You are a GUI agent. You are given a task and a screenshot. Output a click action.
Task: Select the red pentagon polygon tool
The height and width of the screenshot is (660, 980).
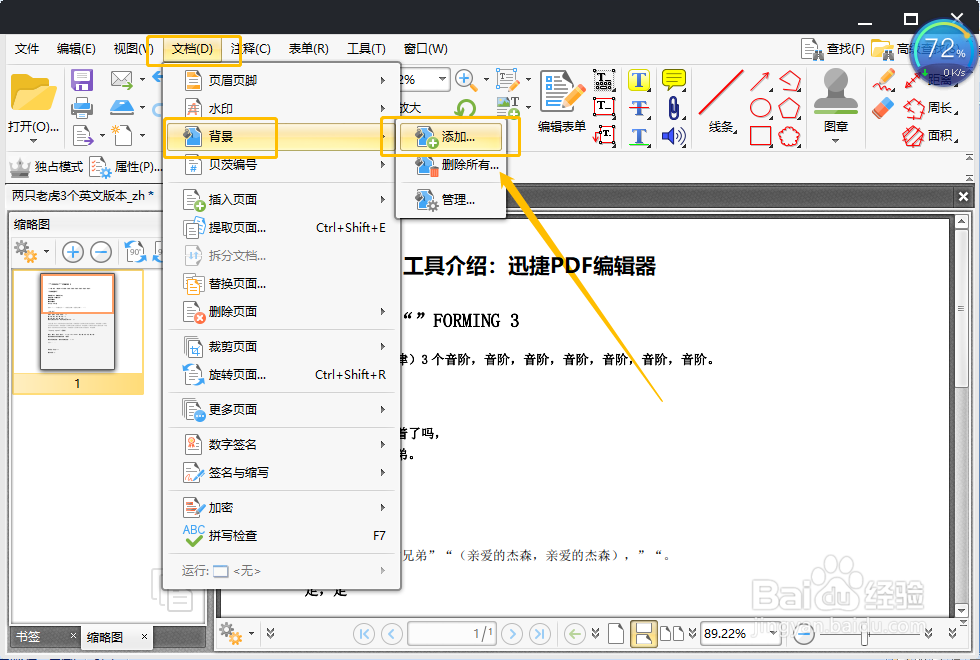[789, 108]
